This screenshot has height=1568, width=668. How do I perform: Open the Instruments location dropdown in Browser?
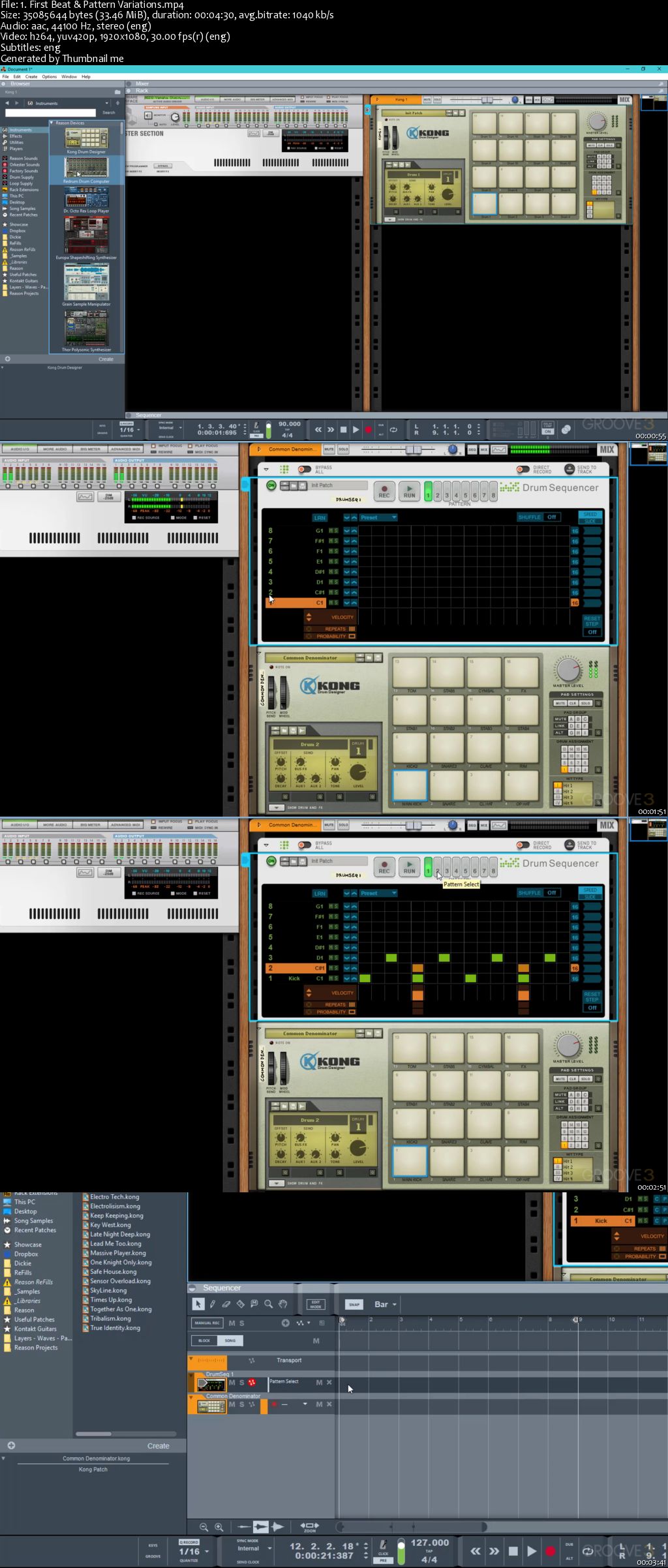coord(107,103)
